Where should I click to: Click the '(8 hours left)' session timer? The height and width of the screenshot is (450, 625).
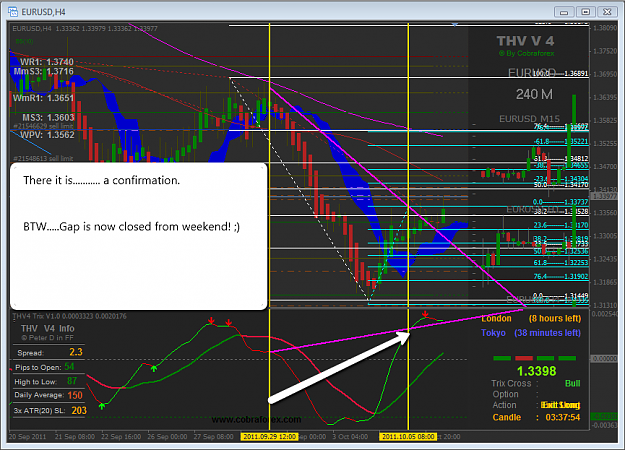(555, 318)
